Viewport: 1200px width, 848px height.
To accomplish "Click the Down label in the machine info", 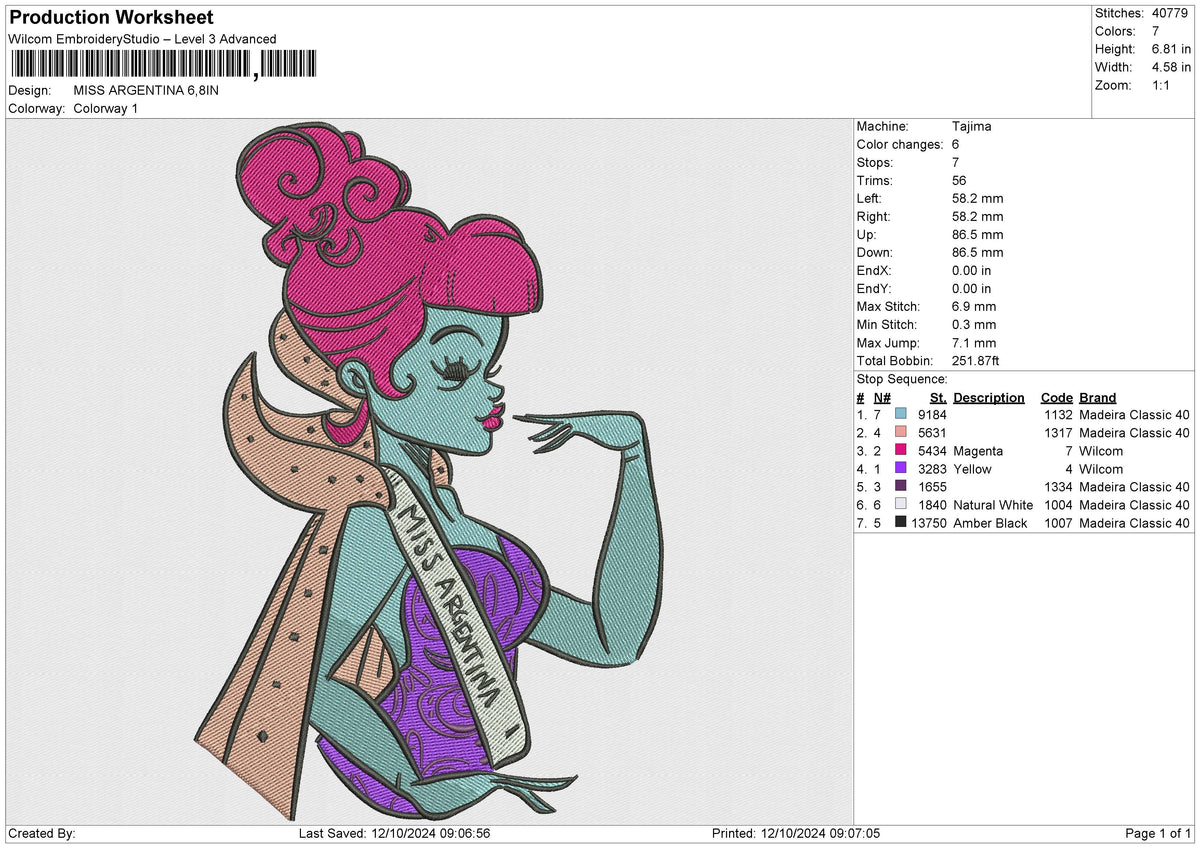I will click(x=875, y=253).
